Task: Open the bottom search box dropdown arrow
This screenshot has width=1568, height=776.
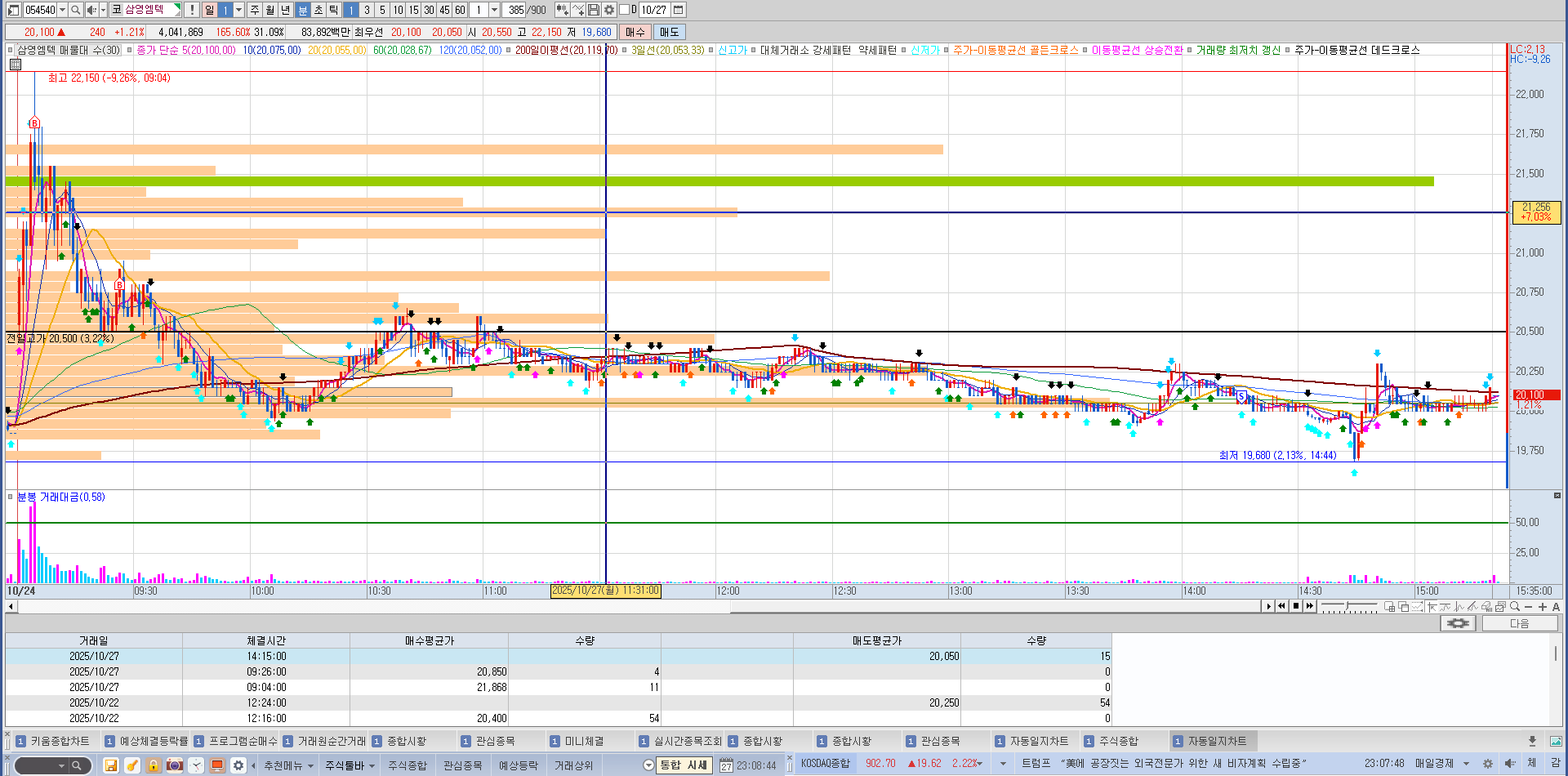Action: (61, 765)
